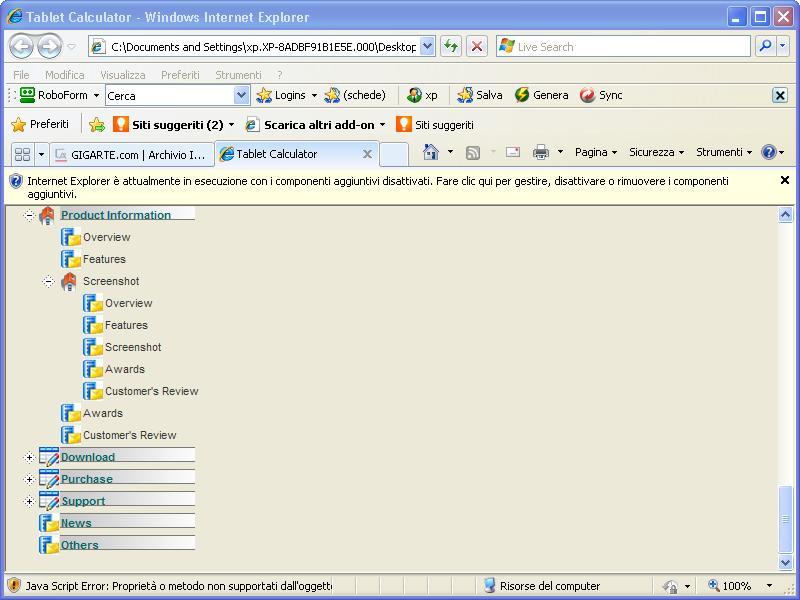Click the Live Search magnifier button
The height and width of the screenshot is (600, 800).
click(x=765, y=46)
